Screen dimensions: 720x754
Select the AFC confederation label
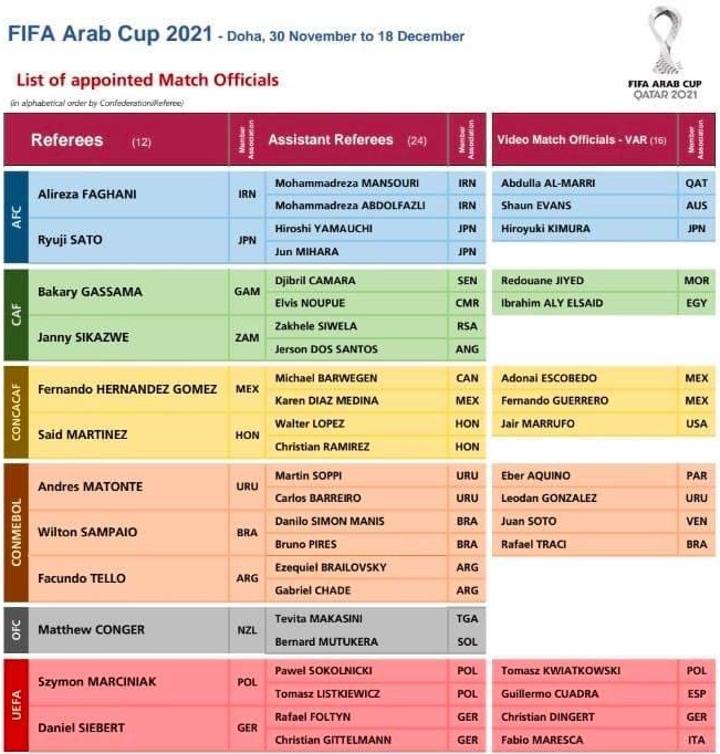tap(16, 217)
